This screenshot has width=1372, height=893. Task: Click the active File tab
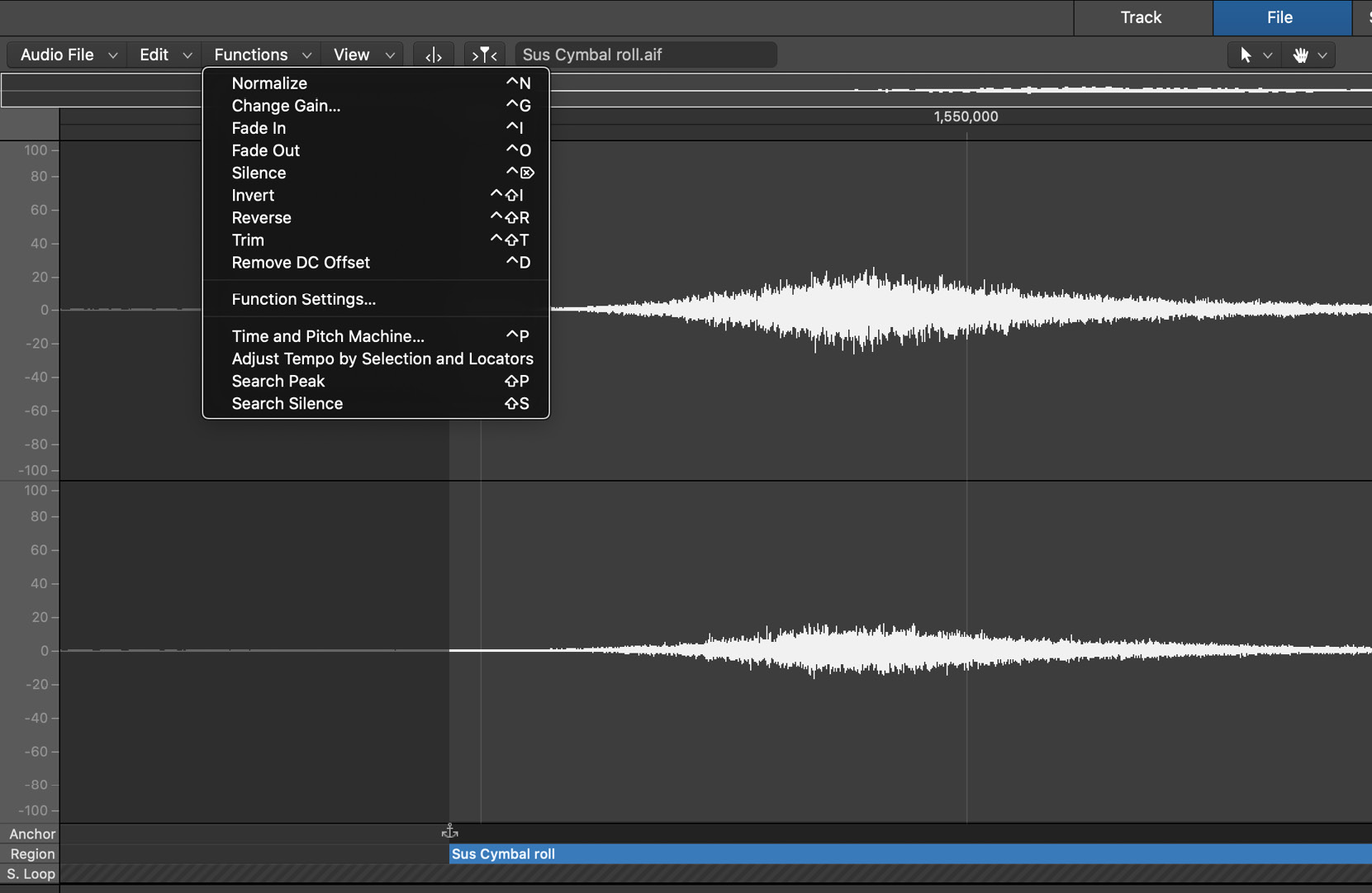click(1279, 17)
